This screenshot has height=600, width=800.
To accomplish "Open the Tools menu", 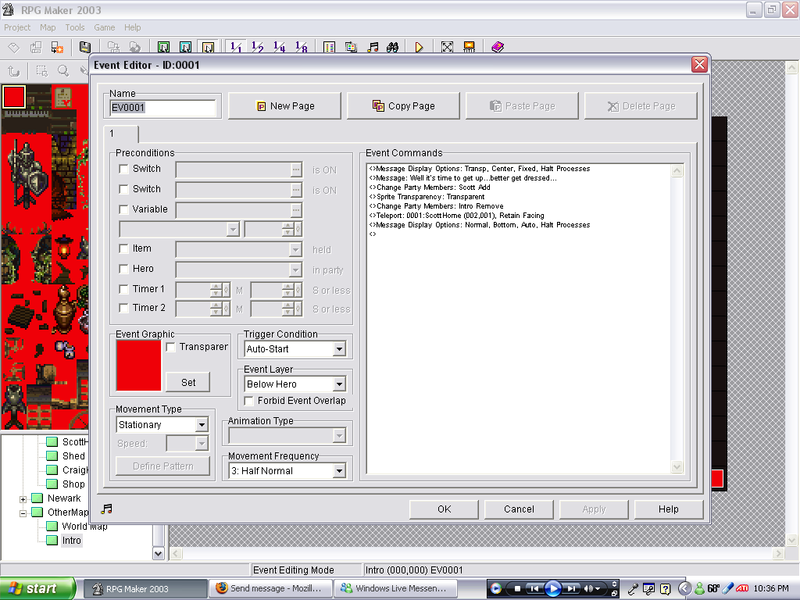I will coord(75,28).
